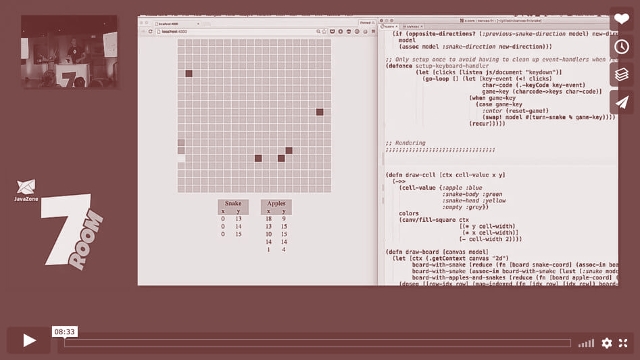This screenshot has height=360, width=640.
Task: Click the Snake table header
Action: click(233, 203)
